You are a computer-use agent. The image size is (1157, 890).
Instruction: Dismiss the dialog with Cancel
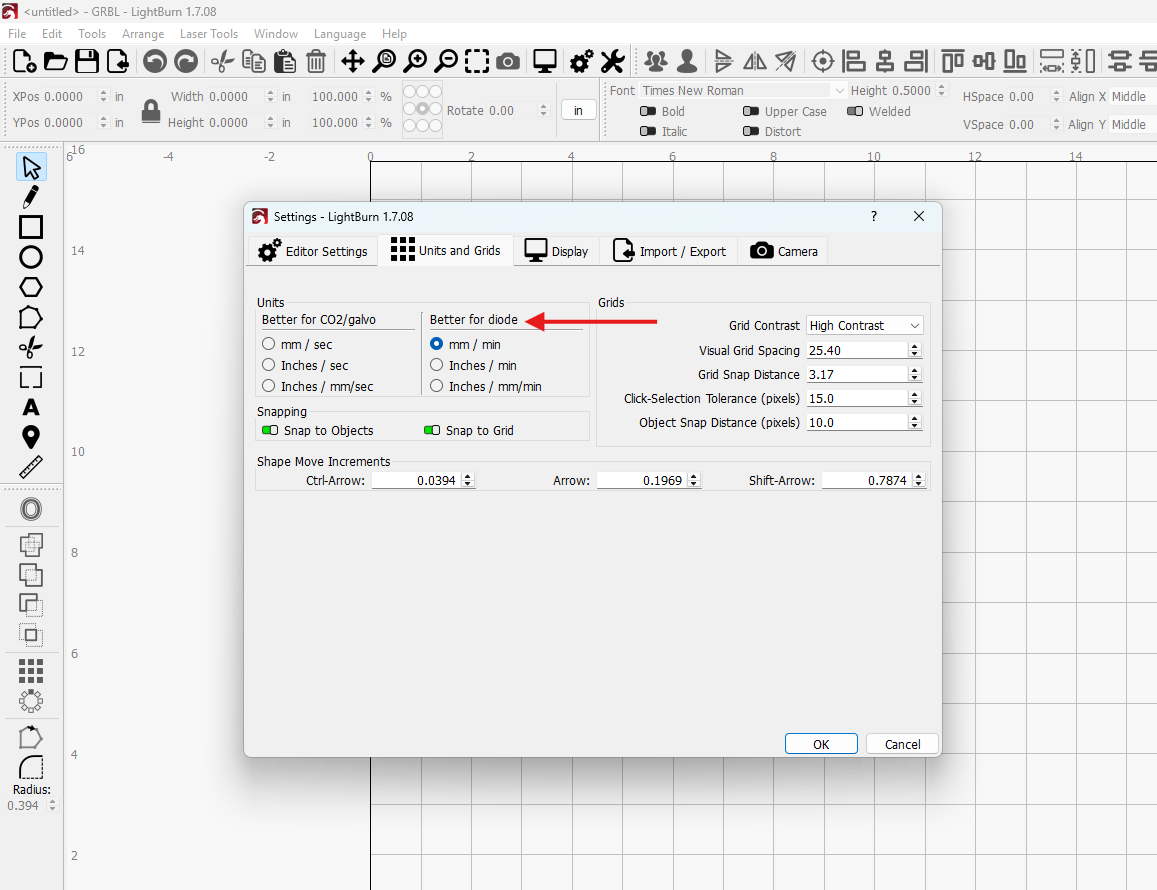902,744
